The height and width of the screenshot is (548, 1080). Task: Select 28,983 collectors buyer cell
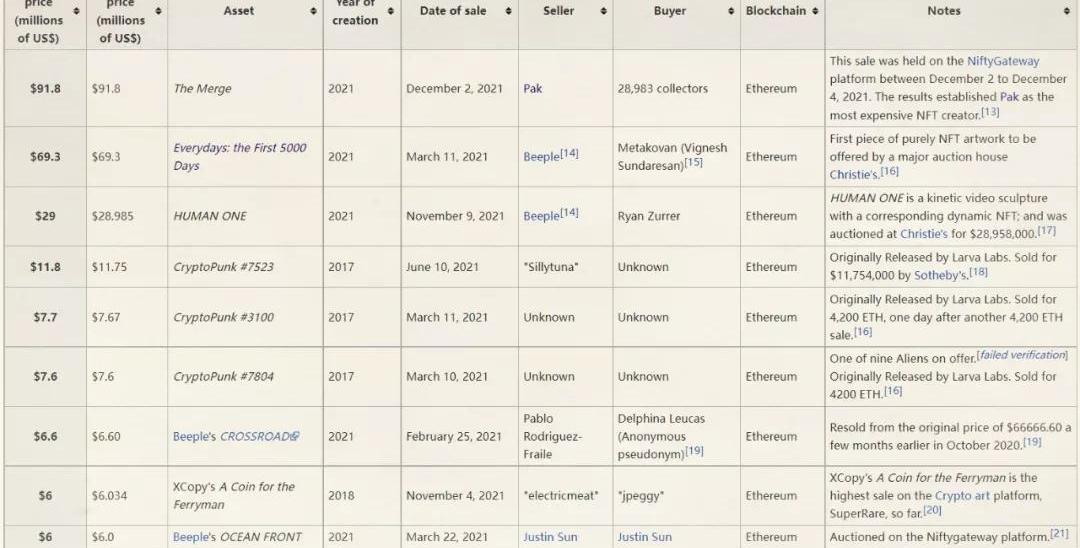click(676, 88)
